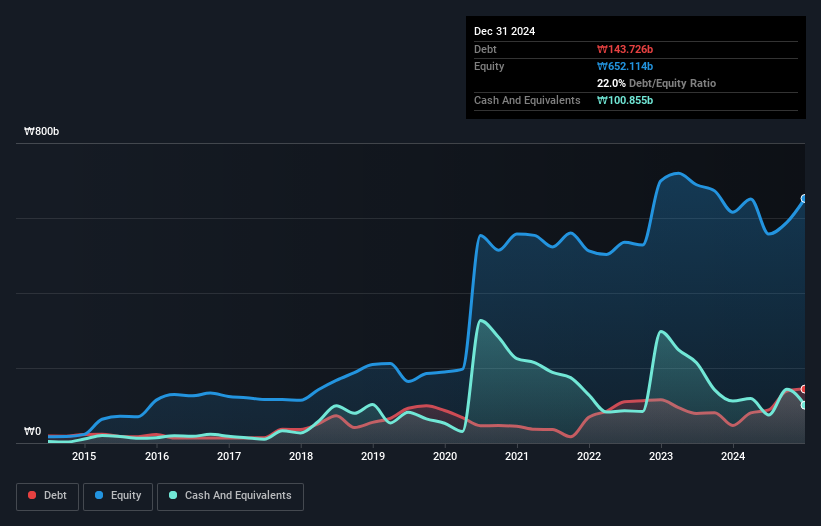This screenshot has width=821, height=526.
Task: Click the Cash value ₩100.855b in tooltip
Action: 625,100
